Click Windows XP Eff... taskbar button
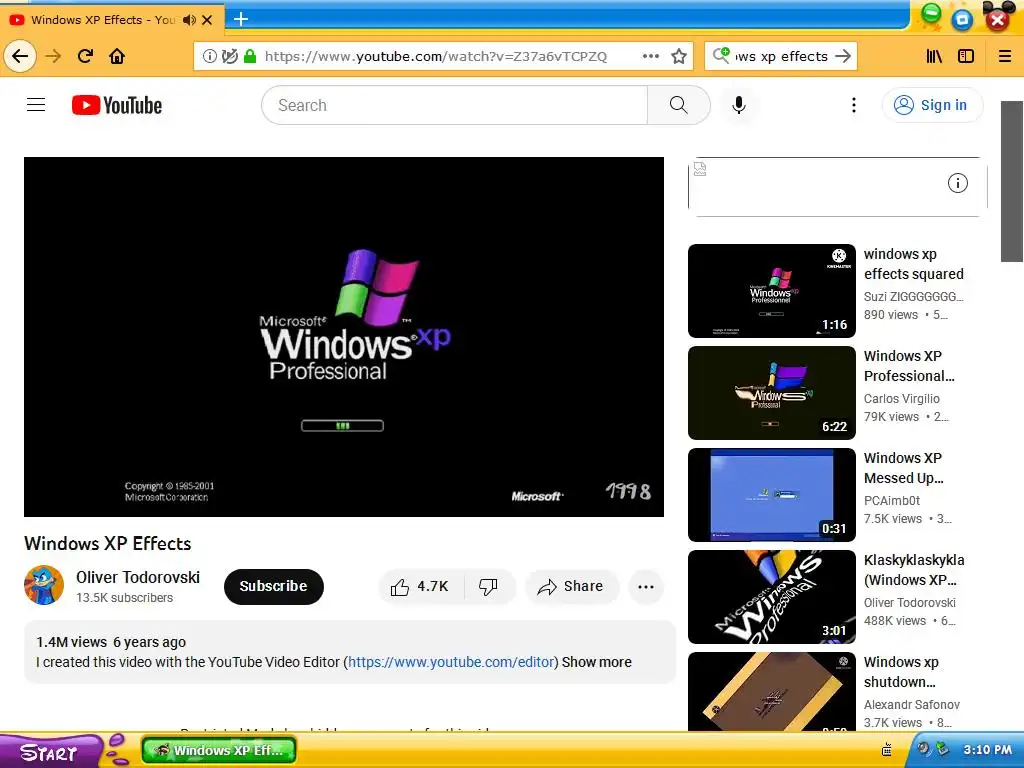1024x768 pixels. [x=219, y=750]
